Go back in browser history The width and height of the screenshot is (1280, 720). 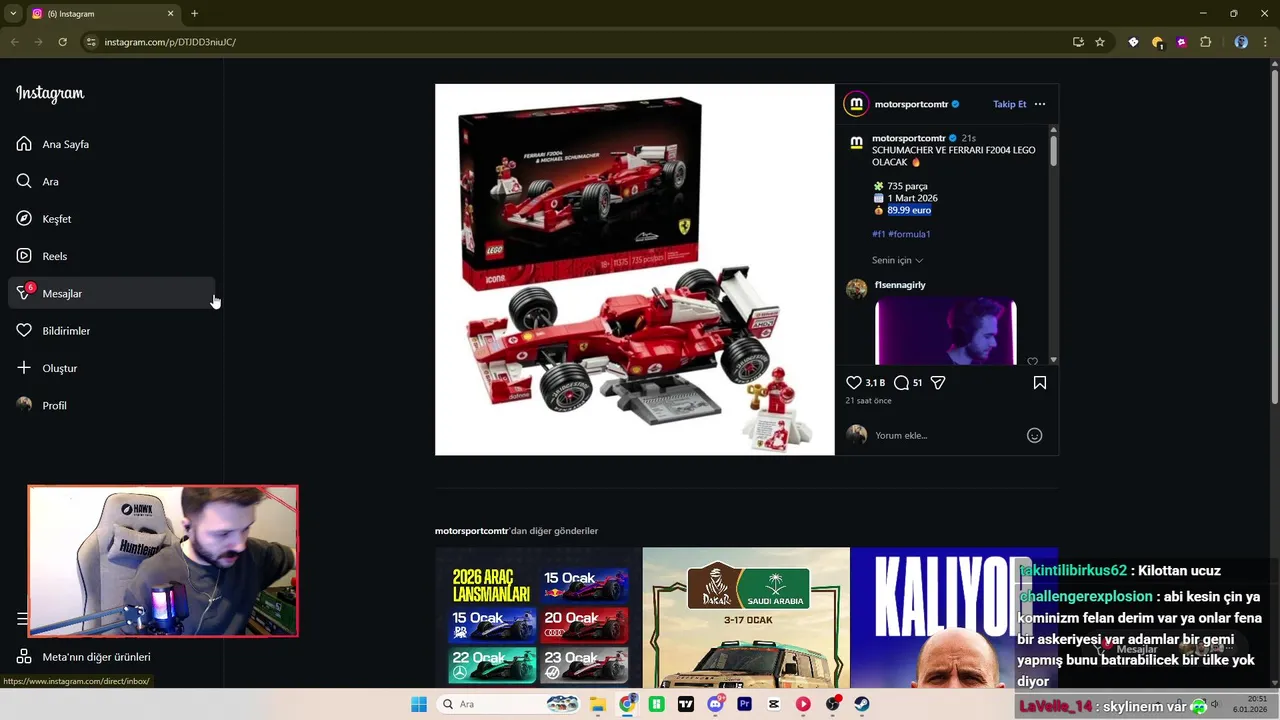(x=14, y=42)
